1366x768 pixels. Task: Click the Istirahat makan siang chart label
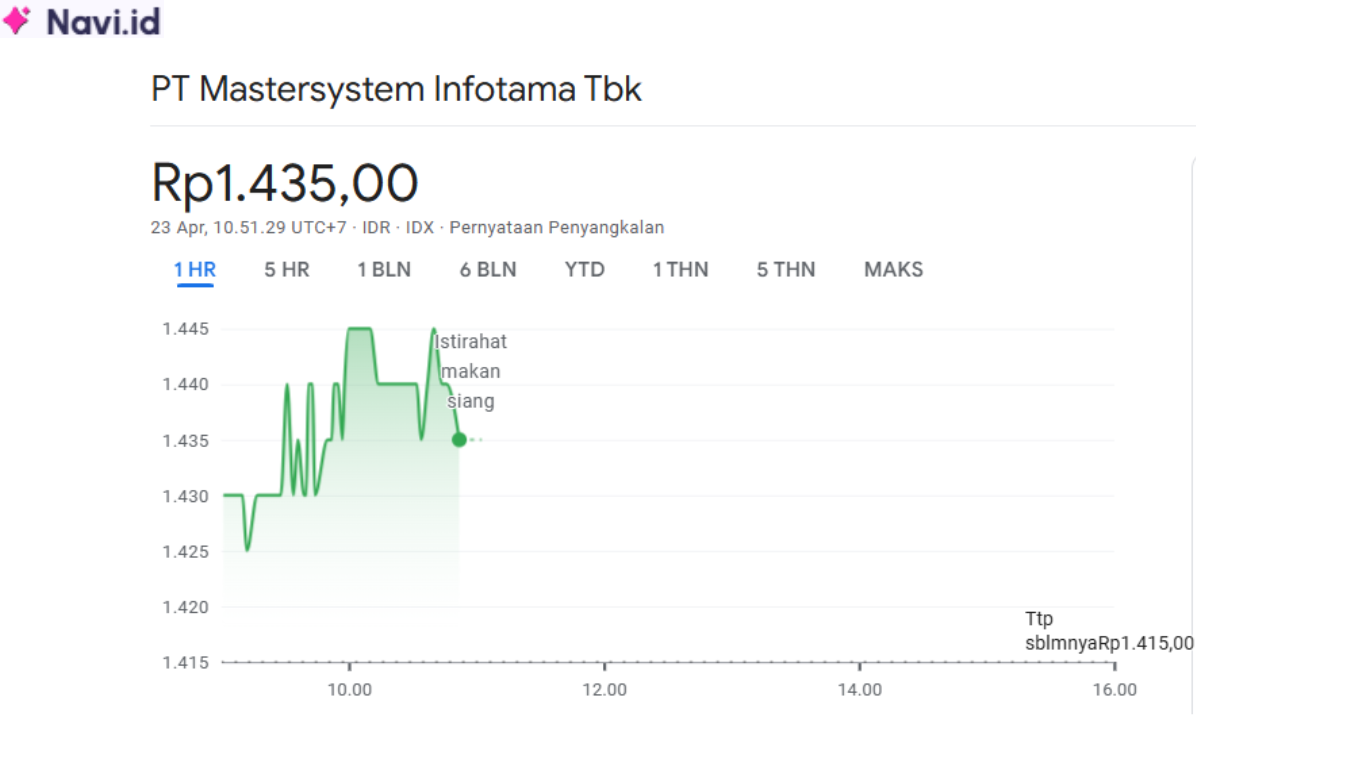coord(470,371)
